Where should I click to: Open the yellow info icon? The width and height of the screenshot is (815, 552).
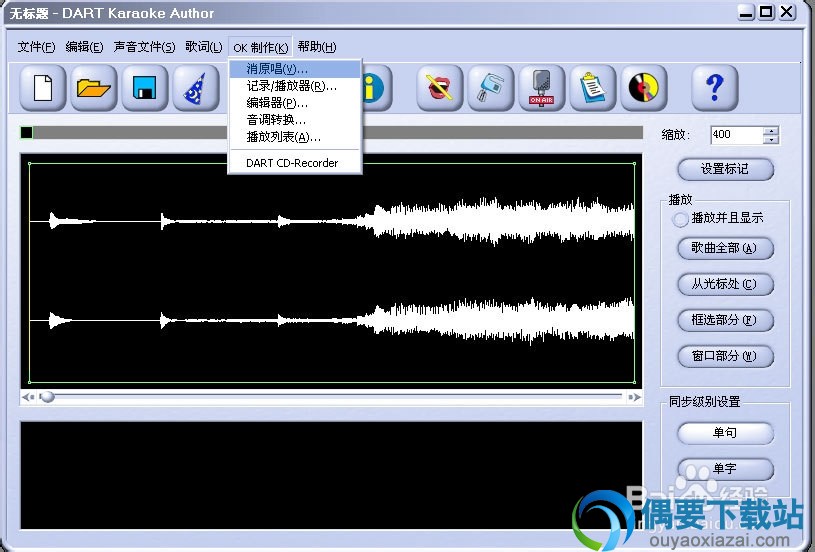tap(374, 88)
